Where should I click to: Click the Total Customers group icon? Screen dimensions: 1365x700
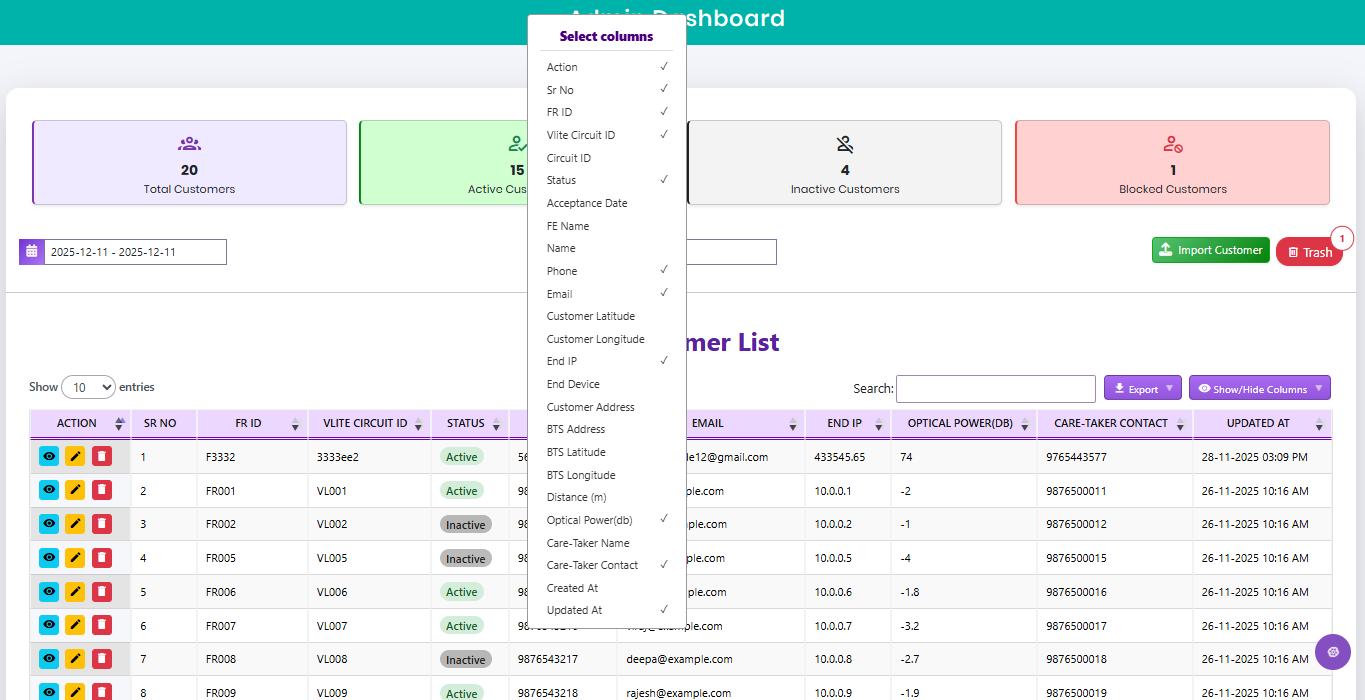189,144
